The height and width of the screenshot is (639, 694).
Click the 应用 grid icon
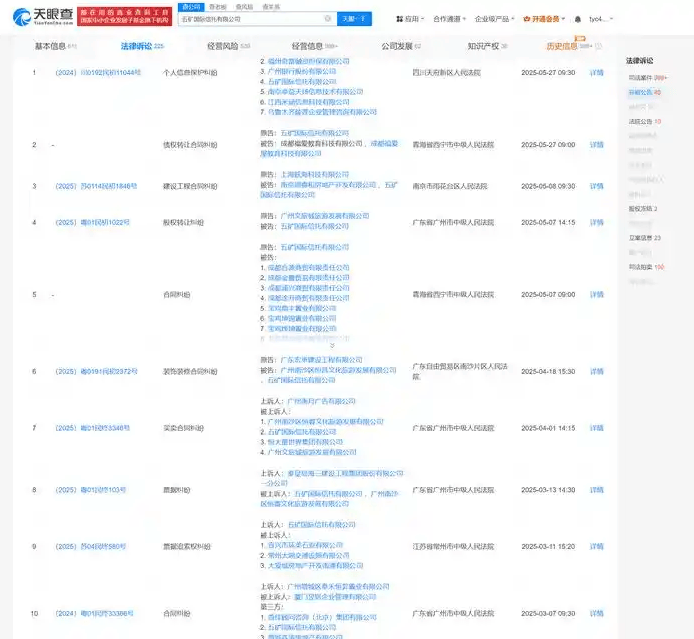400,19
